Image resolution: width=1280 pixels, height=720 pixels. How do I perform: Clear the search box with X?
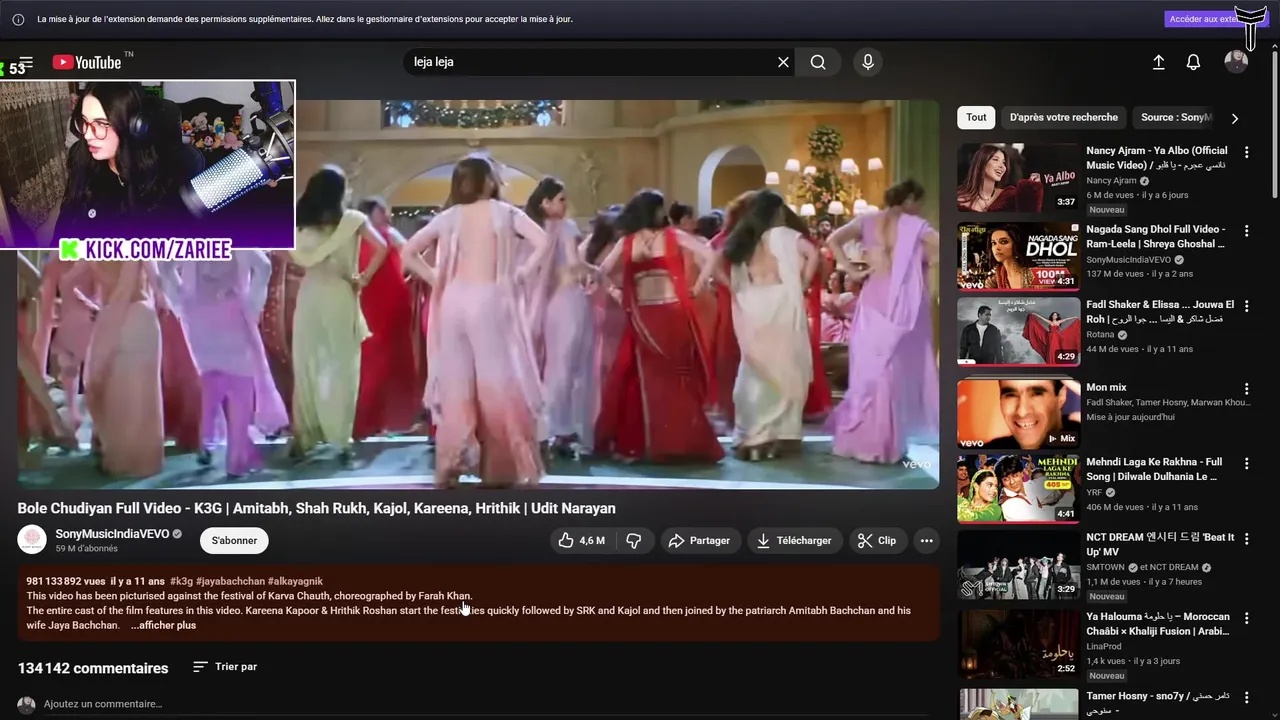point(783,62)
